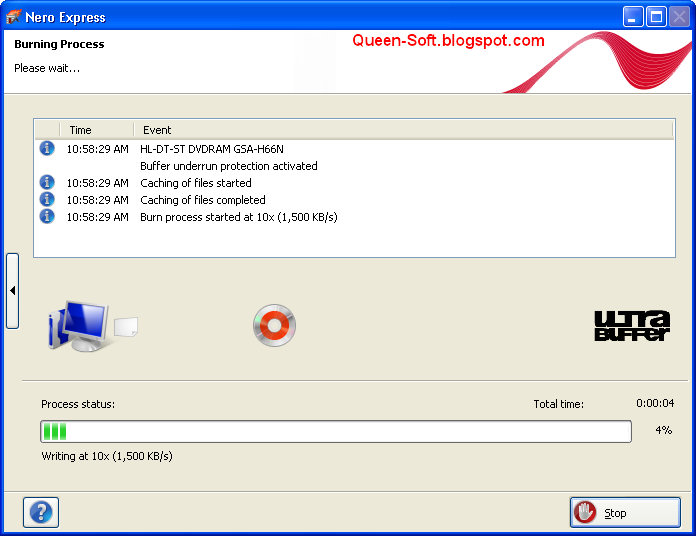Click the total time value 0:00:04
Screen dimensions: 696x536
tap(655, 403)
